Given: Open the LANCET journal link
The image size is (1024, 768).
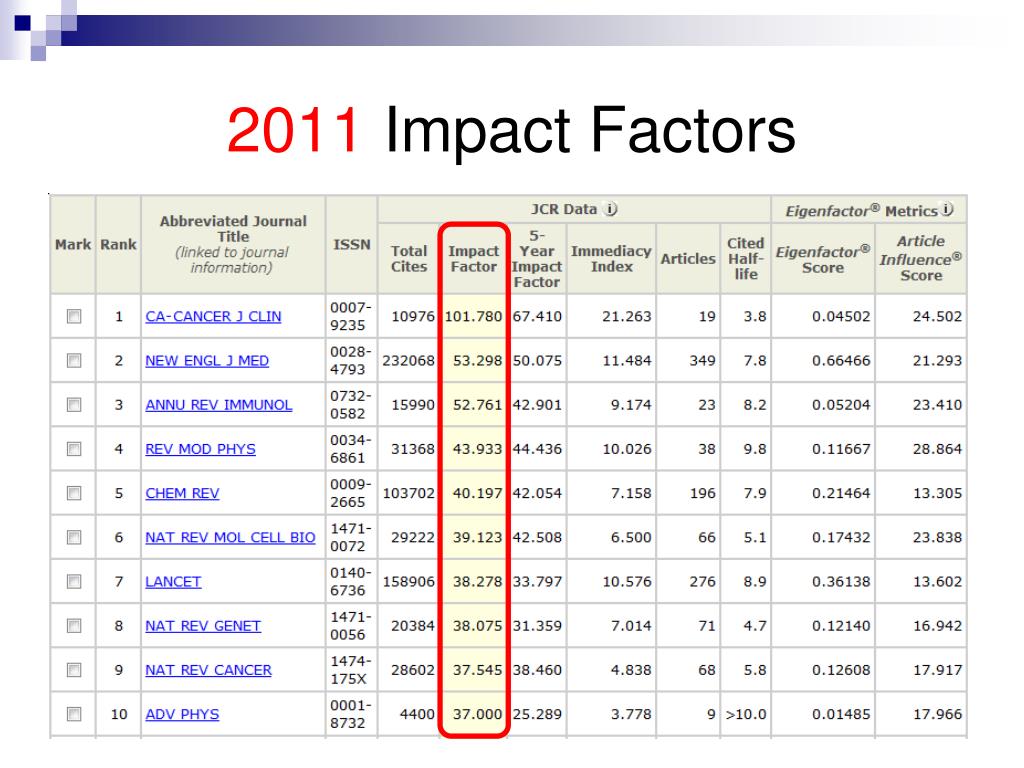Looking at the screenshot, I should coord(173,582).
